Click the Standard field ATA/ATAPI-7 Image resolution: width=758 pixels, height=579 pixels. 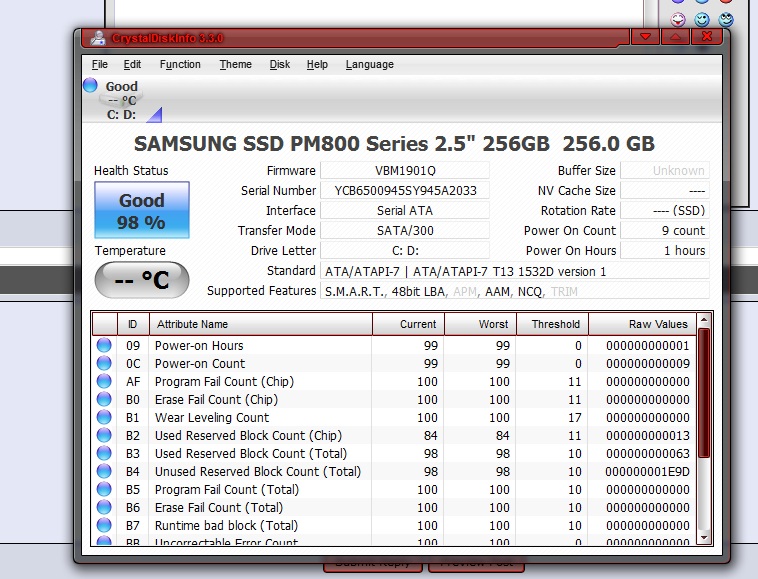(515, 271)
